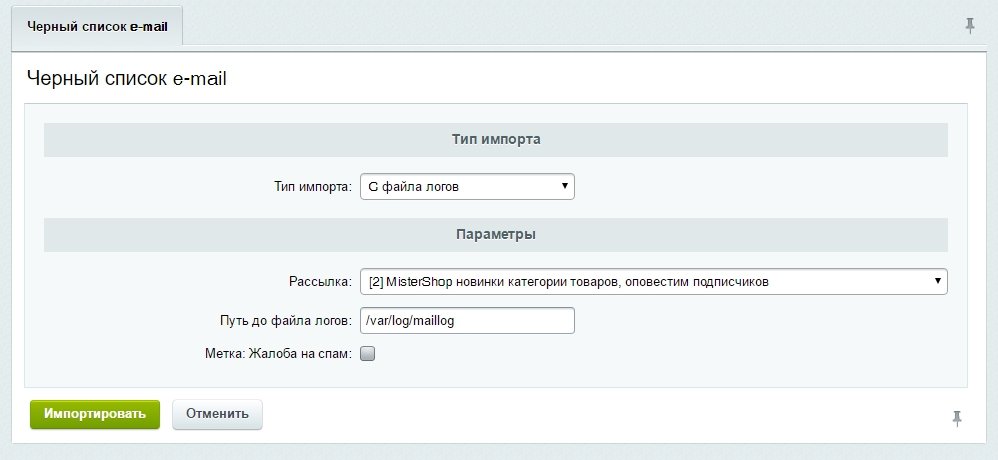Click the pin icon in the footer bar

(957, 418)
